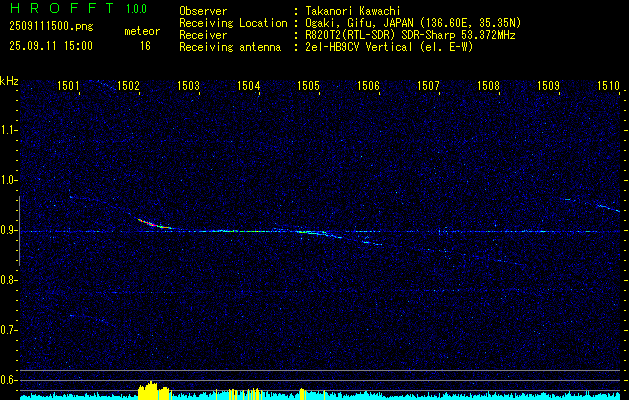Click the gray vertical range bar beside 0.9 kHz

19,231
